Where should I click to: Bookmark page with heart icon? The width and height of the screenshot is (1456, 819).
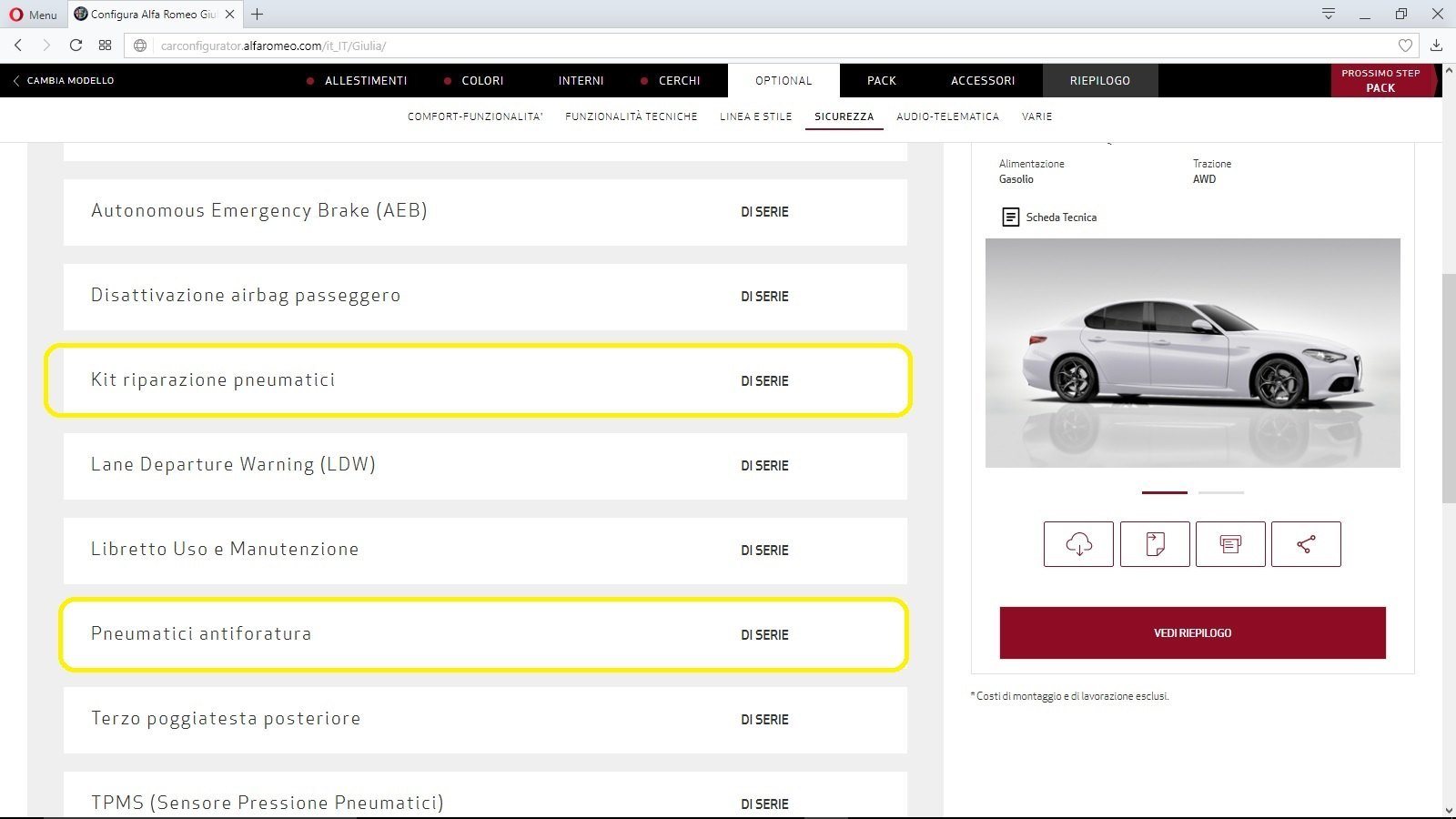click(1405, 45)
